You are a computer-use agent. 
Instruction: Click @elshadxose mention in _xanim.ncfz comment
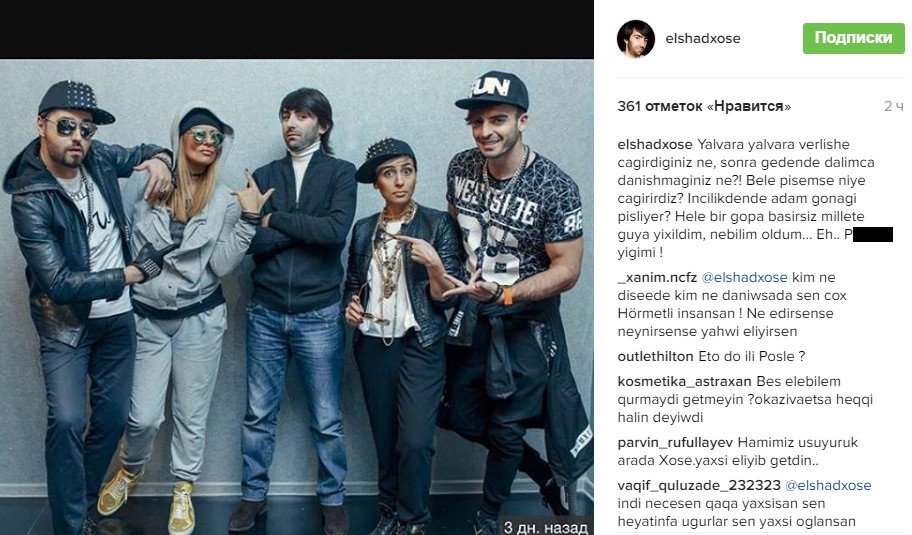(x=744, y=277)
